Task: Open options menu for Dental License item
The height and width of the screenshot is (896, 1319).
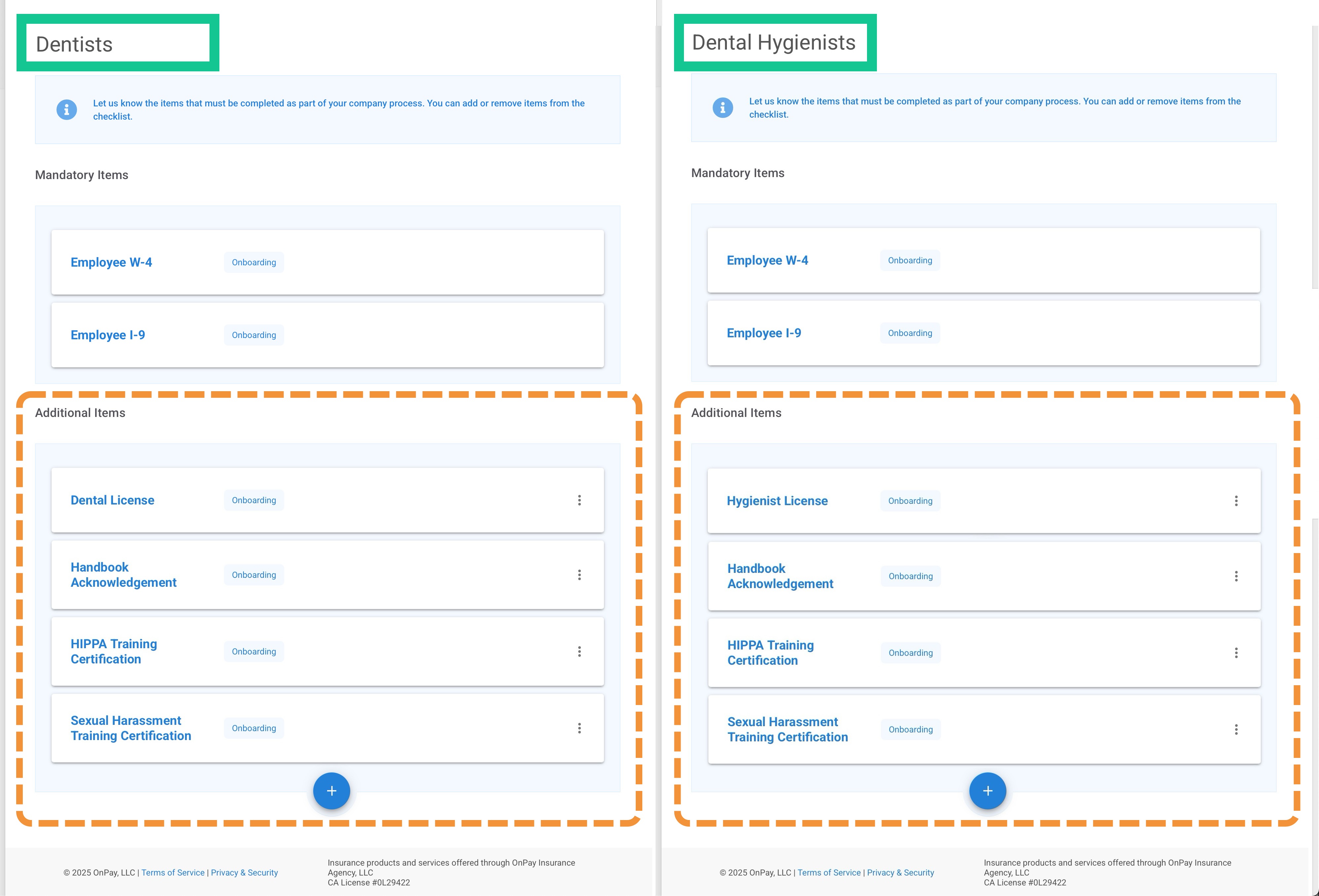Action: point(579,500)
